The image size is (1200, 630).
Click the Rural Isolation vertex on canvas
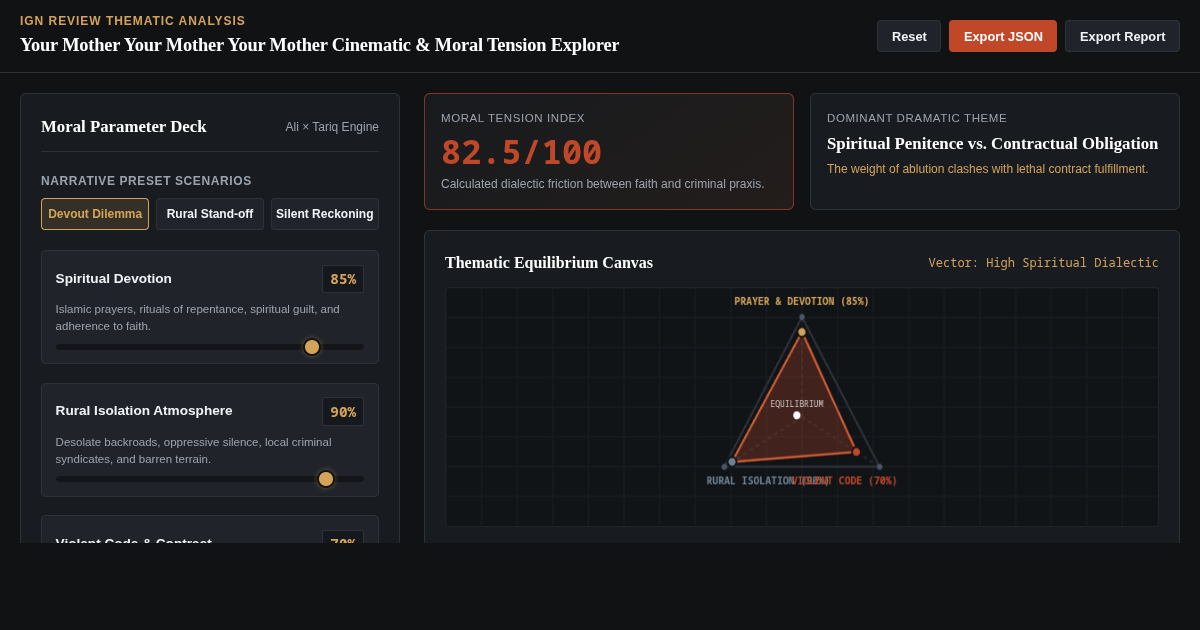(732, 462)
